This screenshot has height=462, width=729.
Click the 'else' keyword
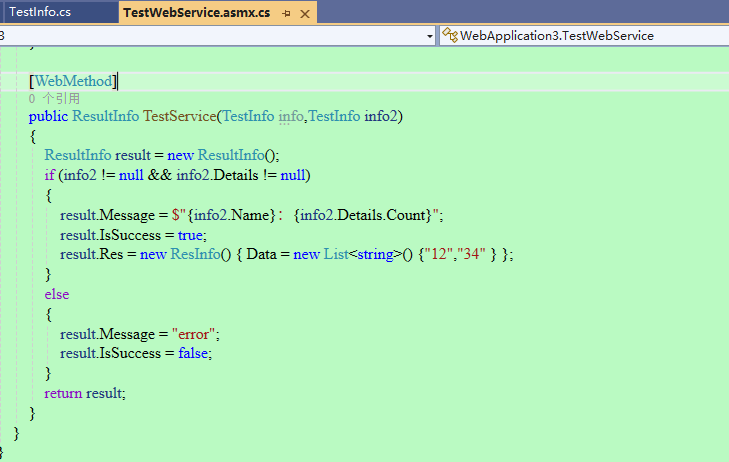pos(57,294)
